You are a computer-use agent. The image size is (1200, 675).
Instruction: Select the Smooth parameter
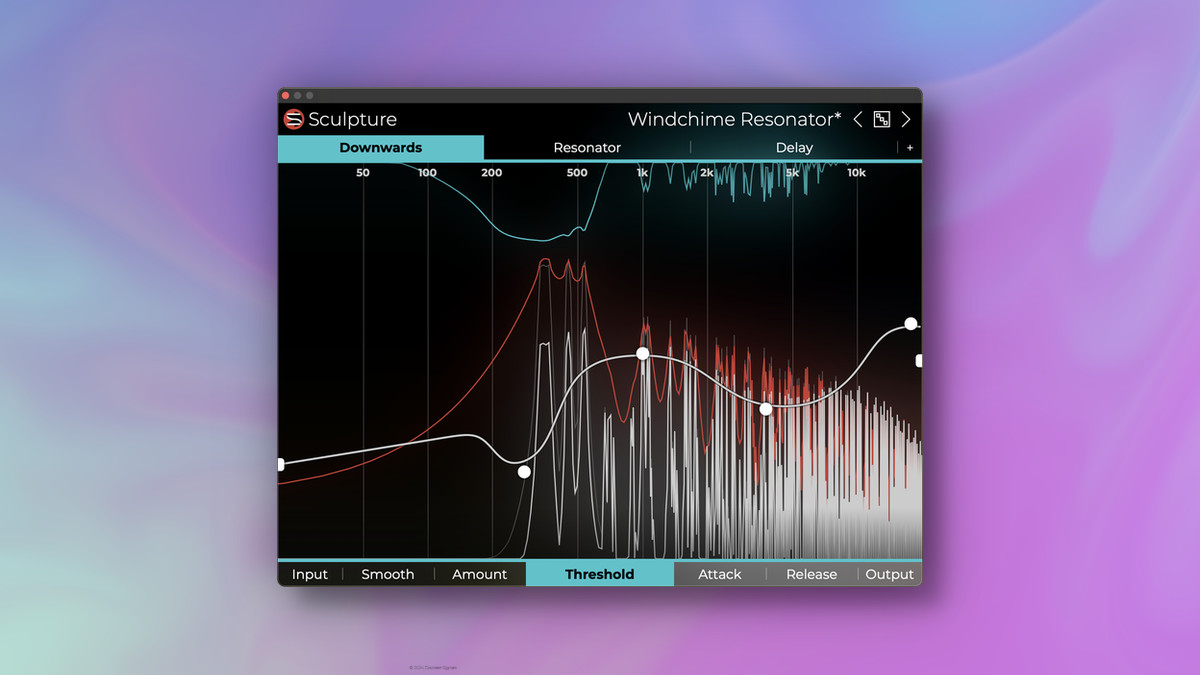pyautogui.click(x=388, y=574)
